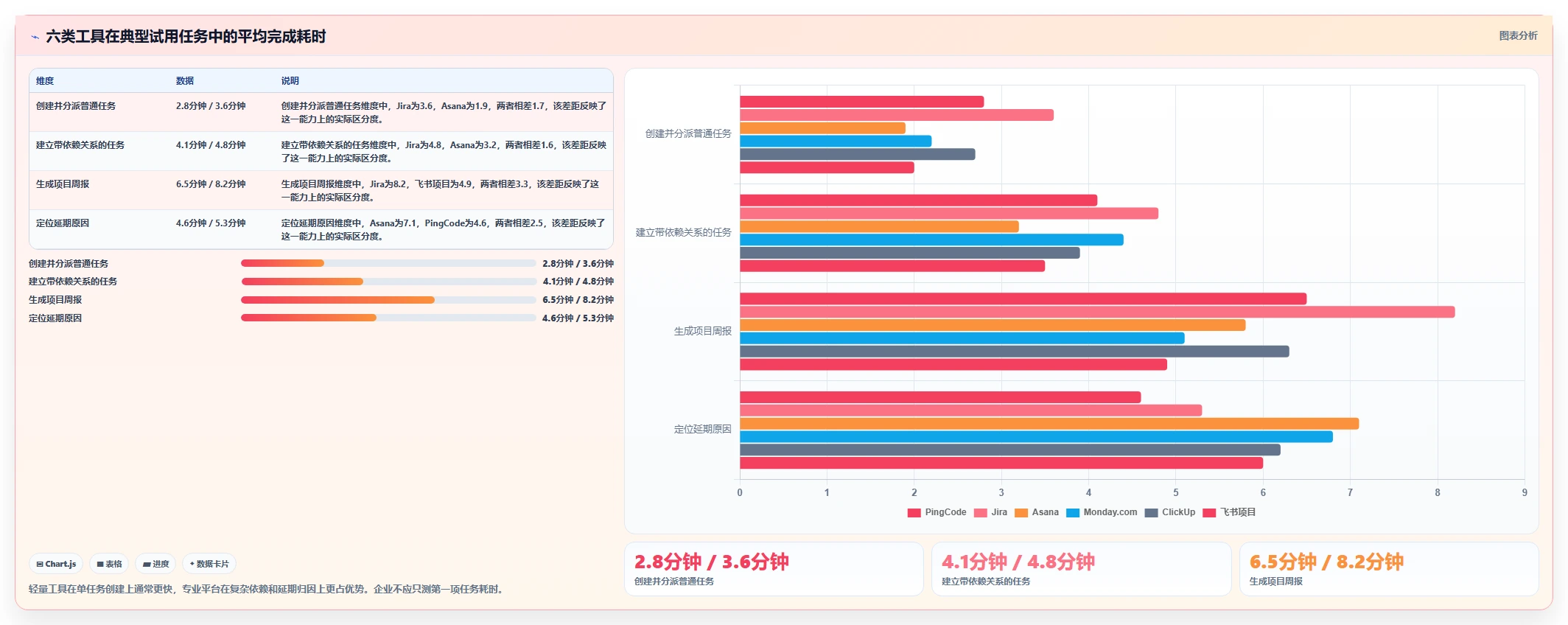Open the 6.5分钟 / 8.2分钟 stat card
Viewport: 1568px width, 625px height.
pyautogui.click(x=1389, y=569)
